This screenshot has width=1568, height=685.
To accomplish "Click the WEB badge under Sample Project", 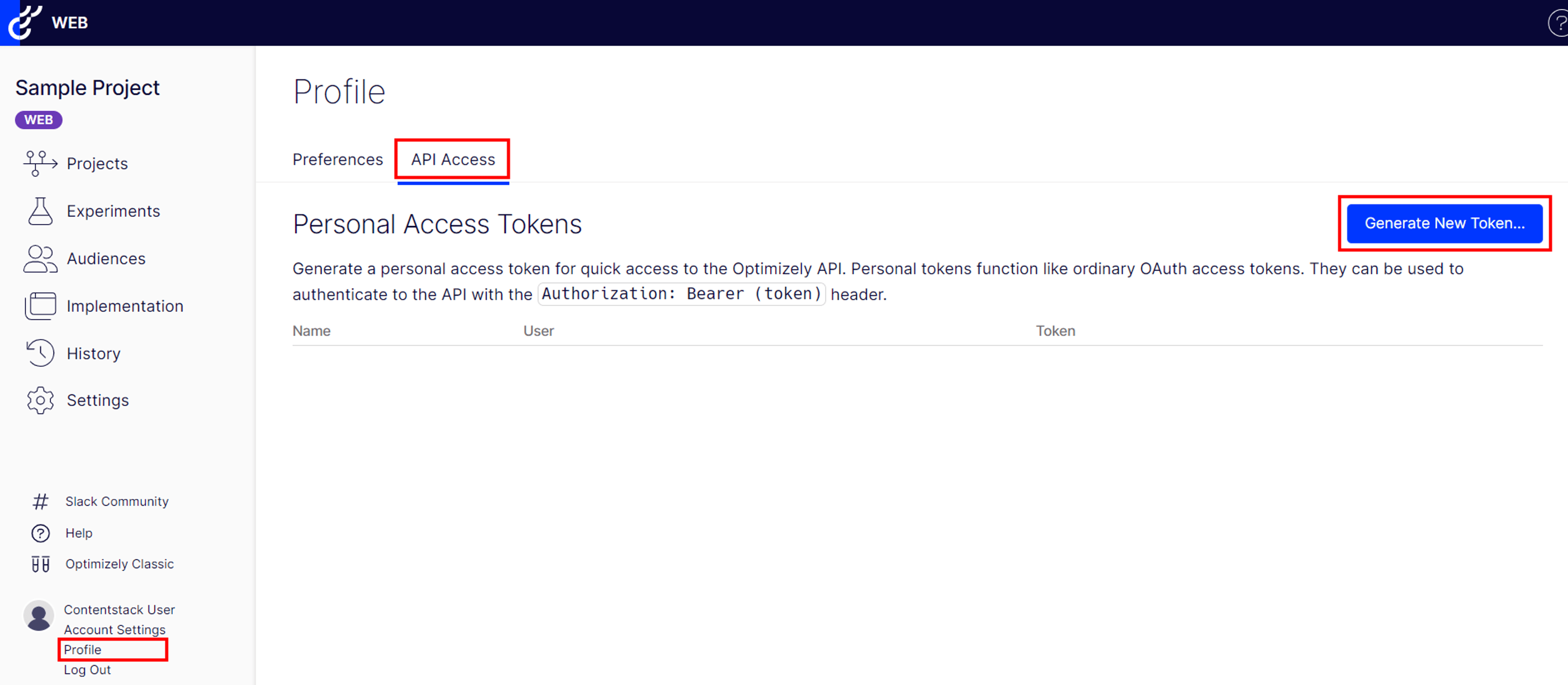I will [x=38, y=120].
